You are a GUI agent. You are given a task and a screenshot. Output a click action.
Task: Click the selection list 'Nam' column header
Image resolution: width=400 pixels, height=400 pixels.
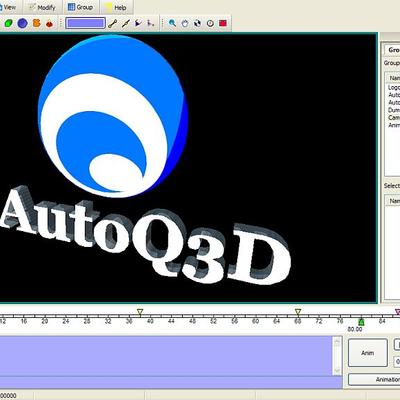point(393,201)
